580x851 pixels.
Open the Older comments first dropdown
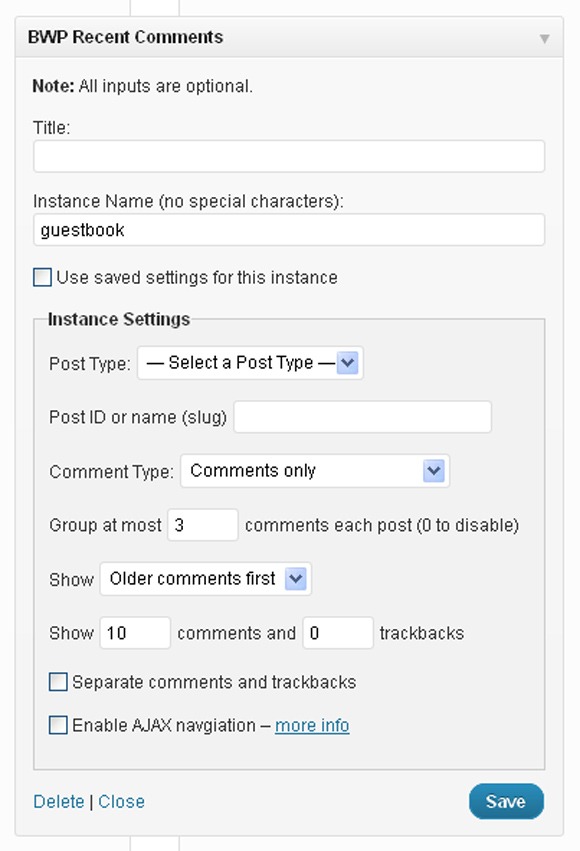pos(206,579)
